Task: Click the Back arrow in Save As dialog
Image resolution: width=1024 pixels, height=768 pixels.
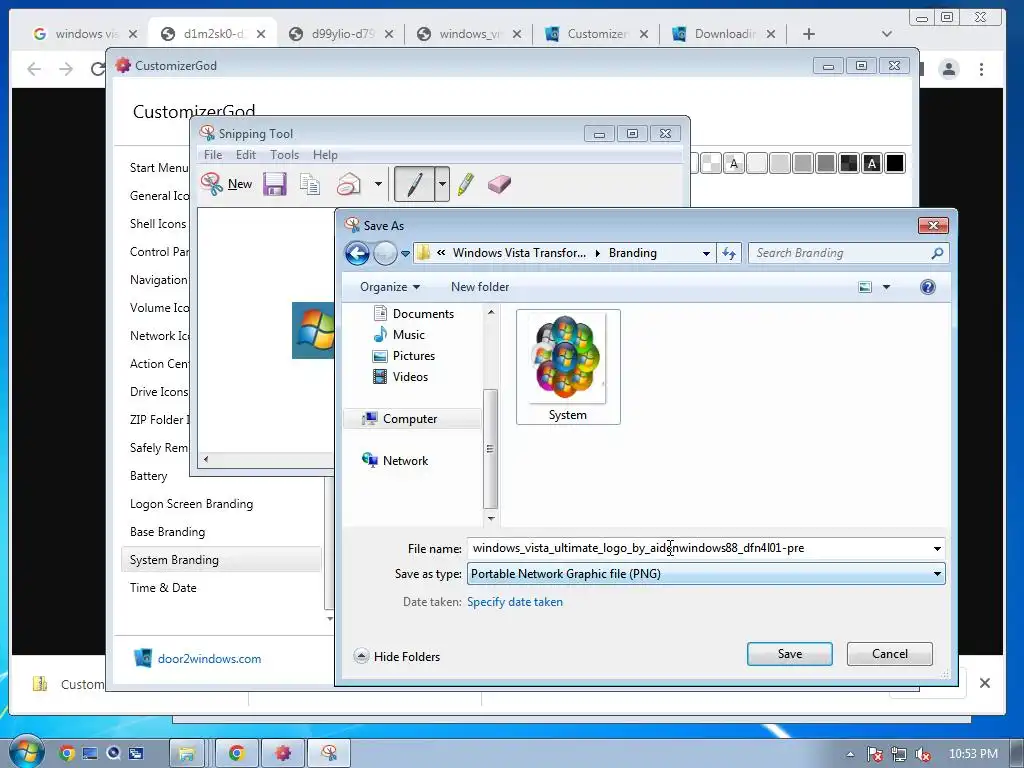Action: click(357, 253)
